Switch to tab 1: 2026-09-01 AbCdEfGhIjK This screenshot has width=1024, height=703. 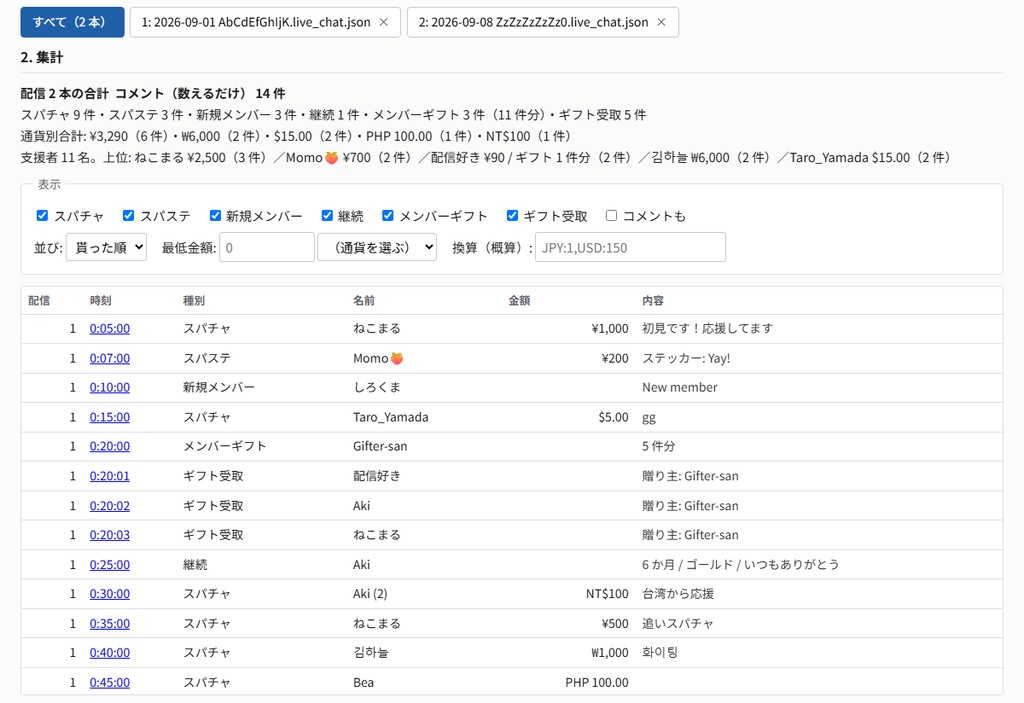(256, 22)
